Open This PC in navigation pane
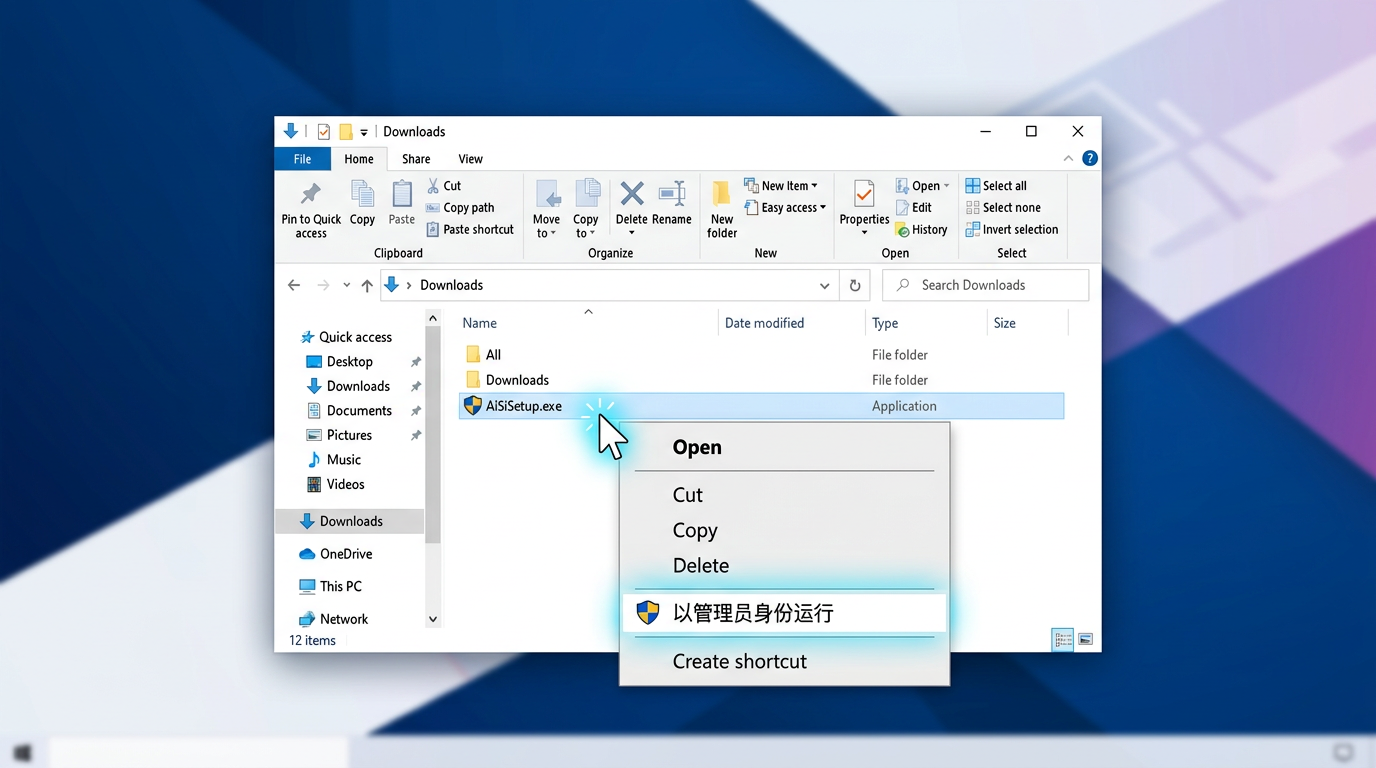 point(331,586)
